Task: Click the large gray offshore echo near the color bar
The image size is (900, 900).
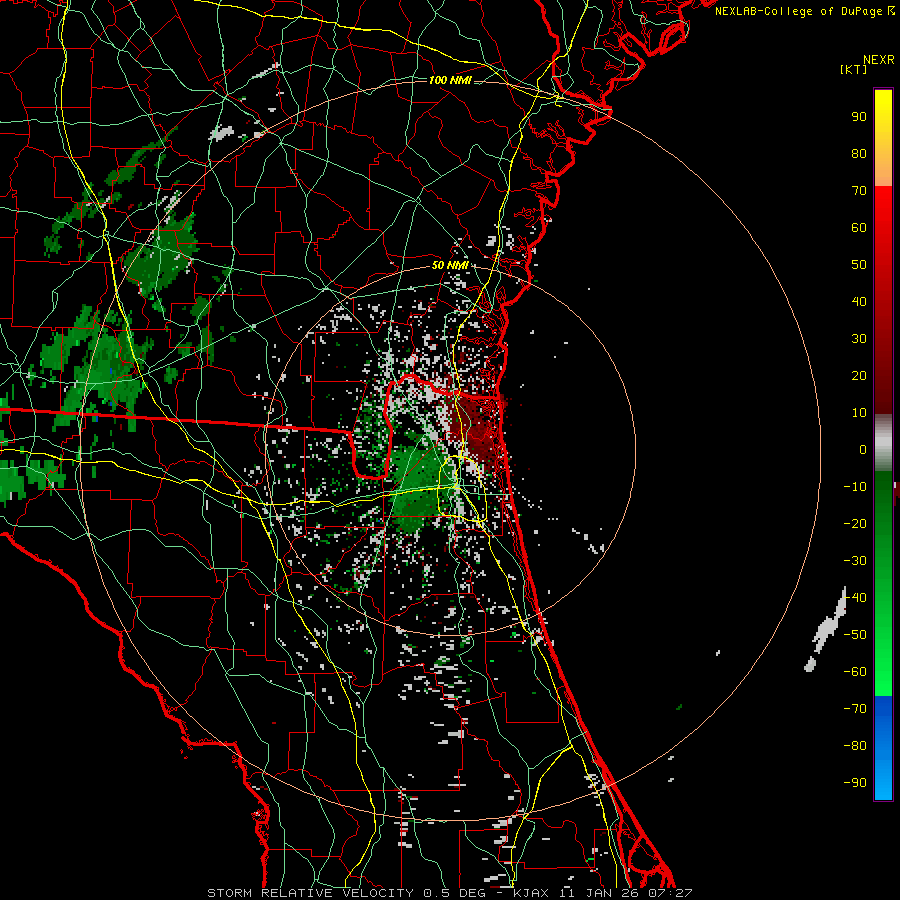Action: (826, 629)
